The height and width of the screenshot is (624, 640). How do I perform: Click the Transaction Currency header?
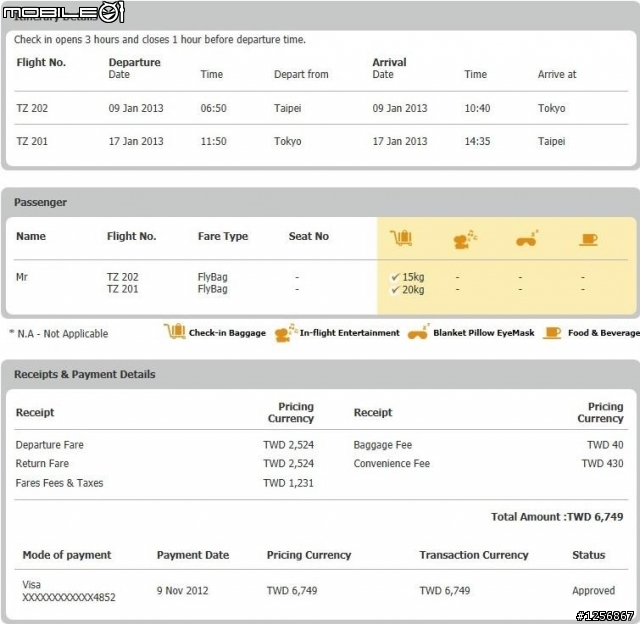(x=473, y=555)
